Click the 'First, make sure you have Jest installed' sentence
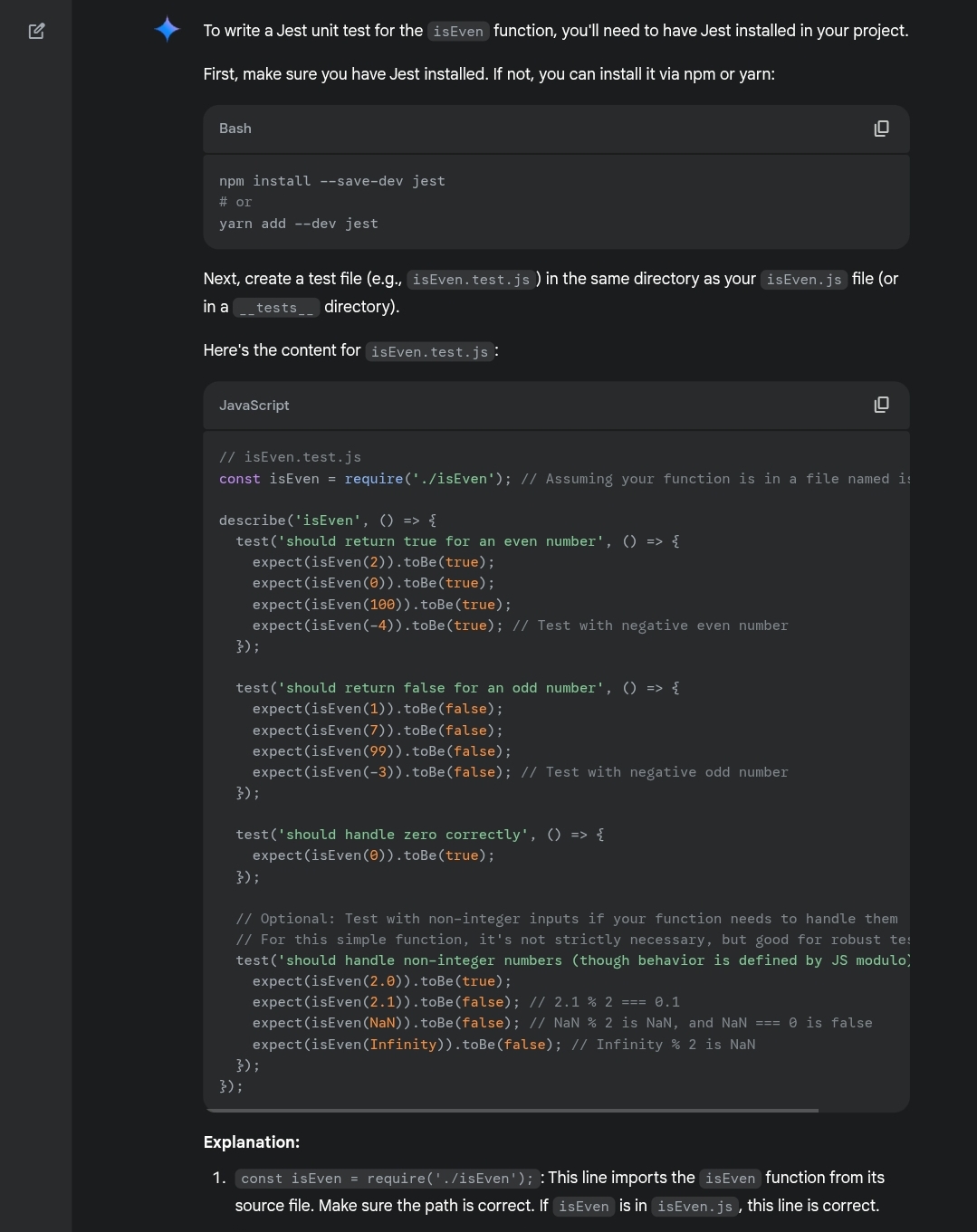Screen dimensions: 977x1232 [489, 74]
